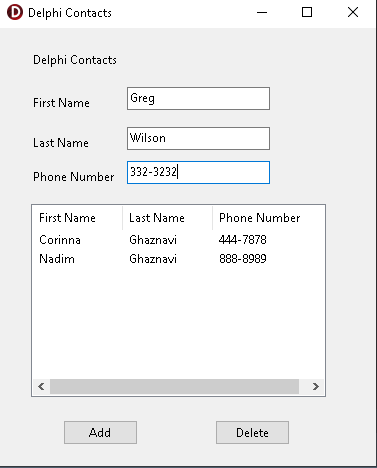Add the contact to the list
This screenshot has height=468, width=377.
tap(100, 432)
